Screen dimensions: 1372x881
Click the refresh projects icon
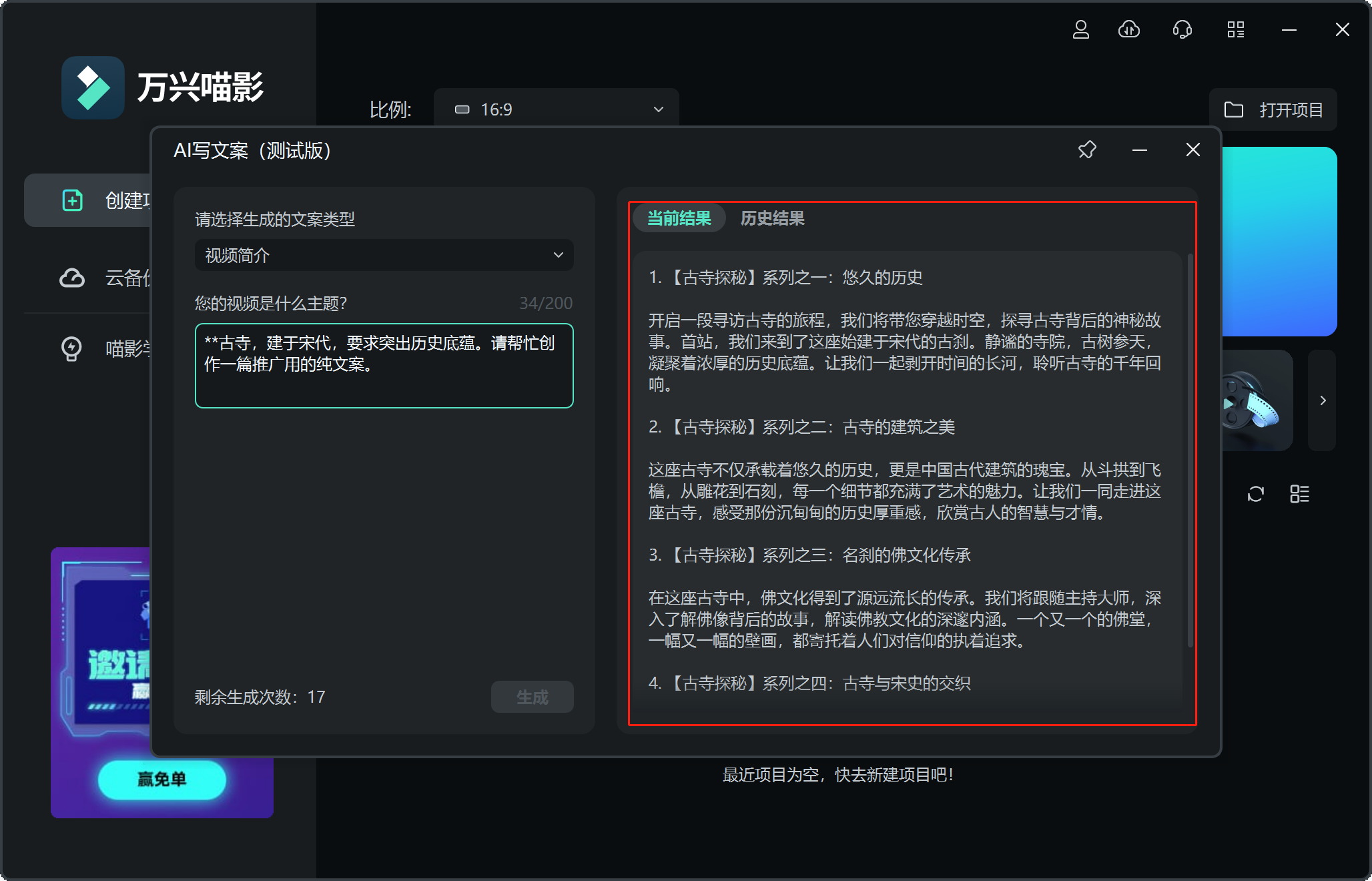point(1255,494)
